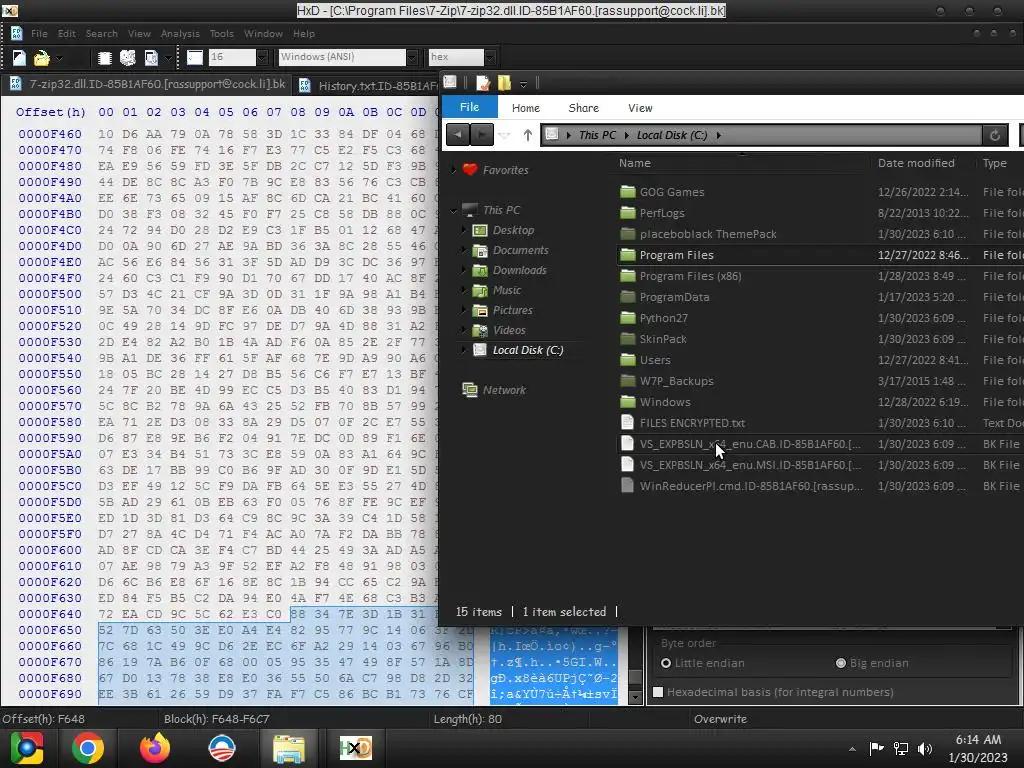
Task: Select Desktop in navigation pane
Action: click(x=513, y=230)
